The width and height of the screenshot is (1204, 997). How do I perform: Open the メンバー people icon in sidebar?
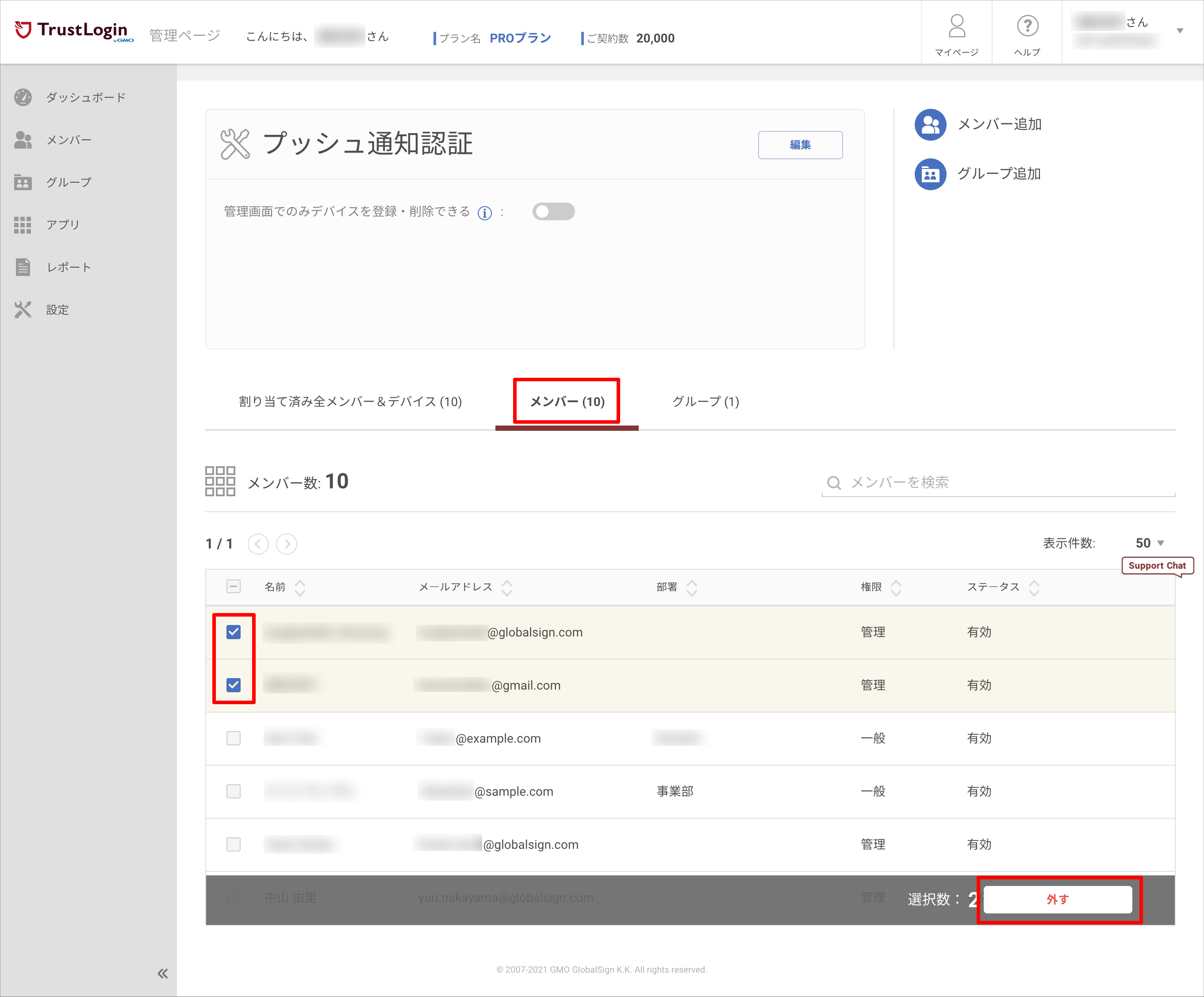tap(23, 140)
